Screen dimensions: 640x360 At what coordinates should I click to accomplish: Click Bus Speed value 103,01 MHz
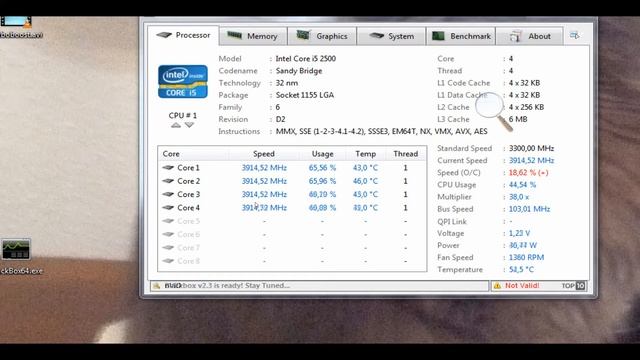(529, 209)
